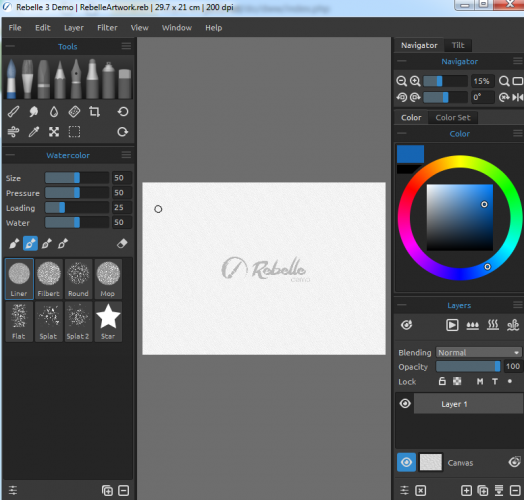Toggle the layer lock icon

point(442,381)
